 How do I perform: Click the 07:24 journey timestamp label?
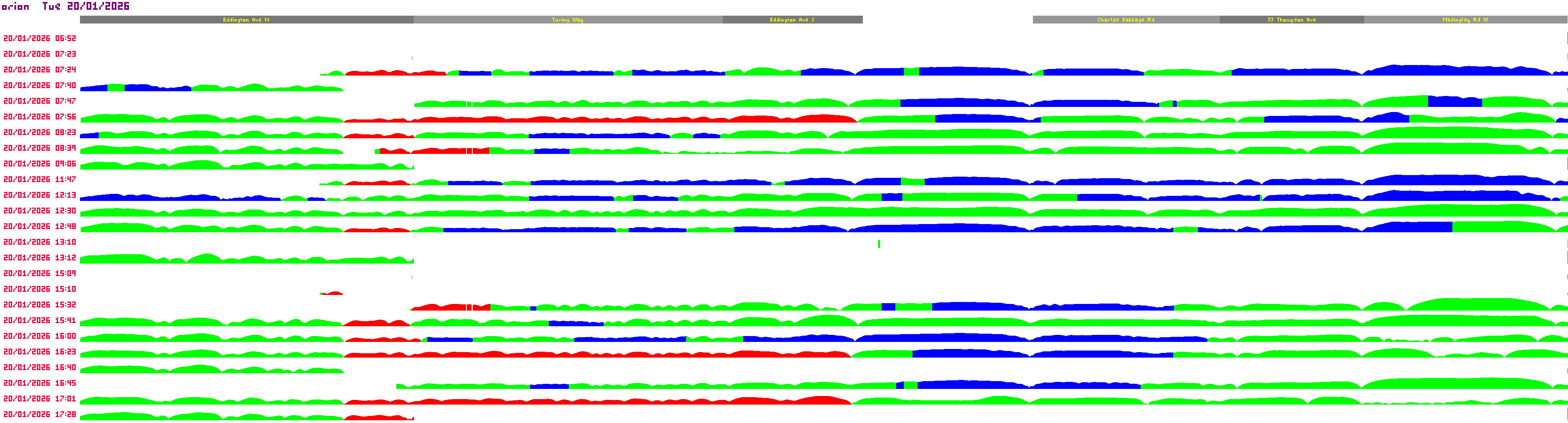[40, 70]
